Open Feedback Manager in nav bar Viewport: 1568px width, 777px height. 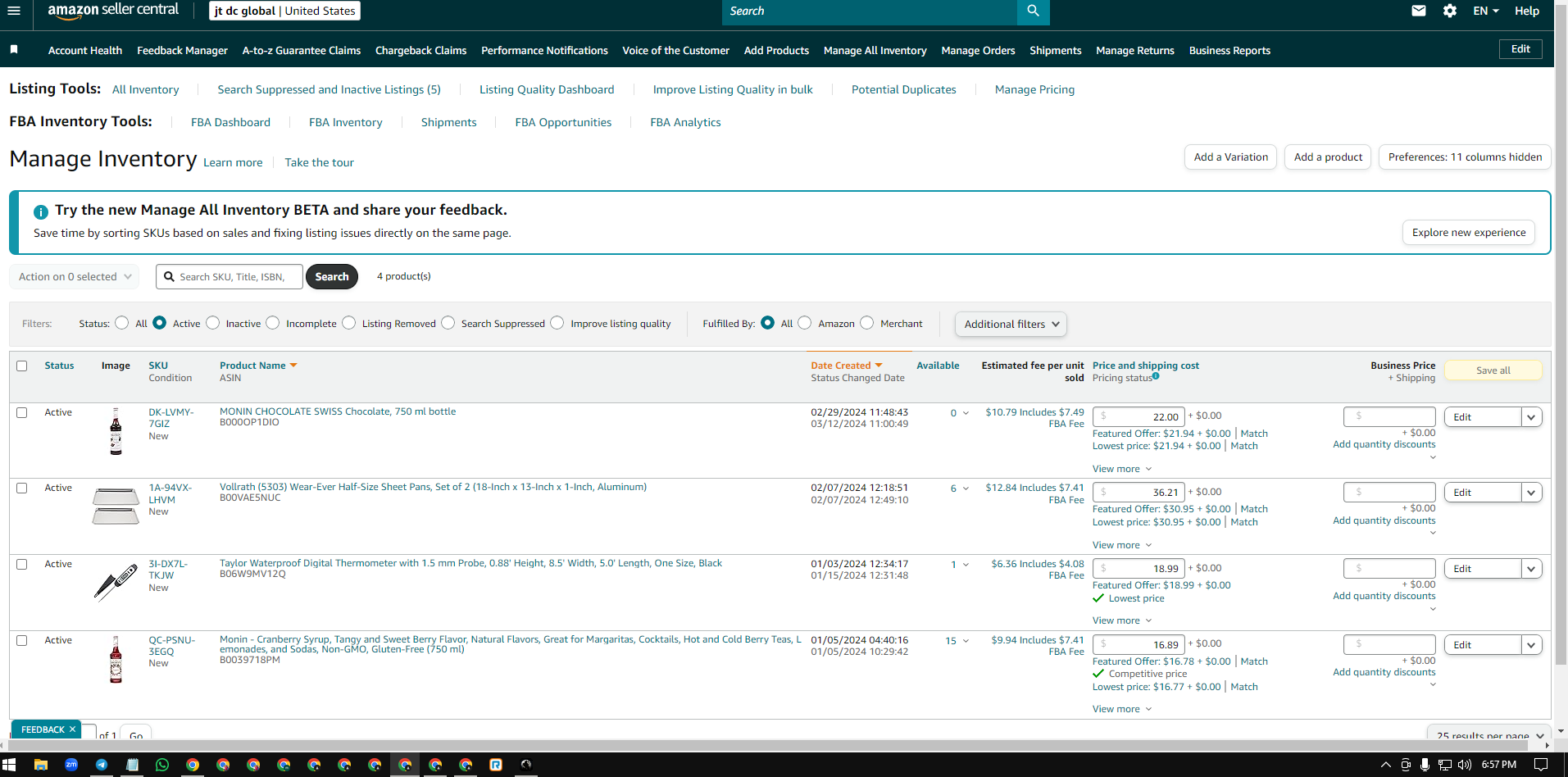[x=183, y=51]
